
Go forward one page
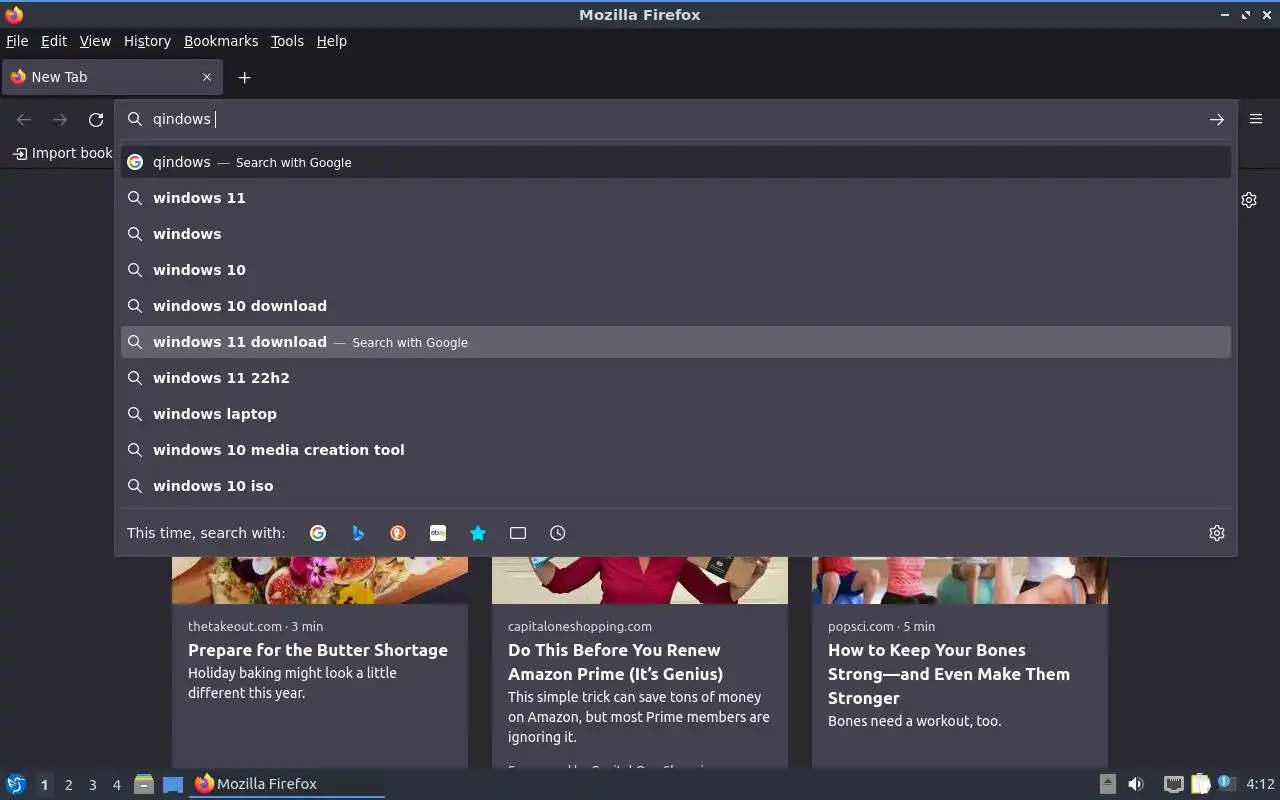(60, 120)
